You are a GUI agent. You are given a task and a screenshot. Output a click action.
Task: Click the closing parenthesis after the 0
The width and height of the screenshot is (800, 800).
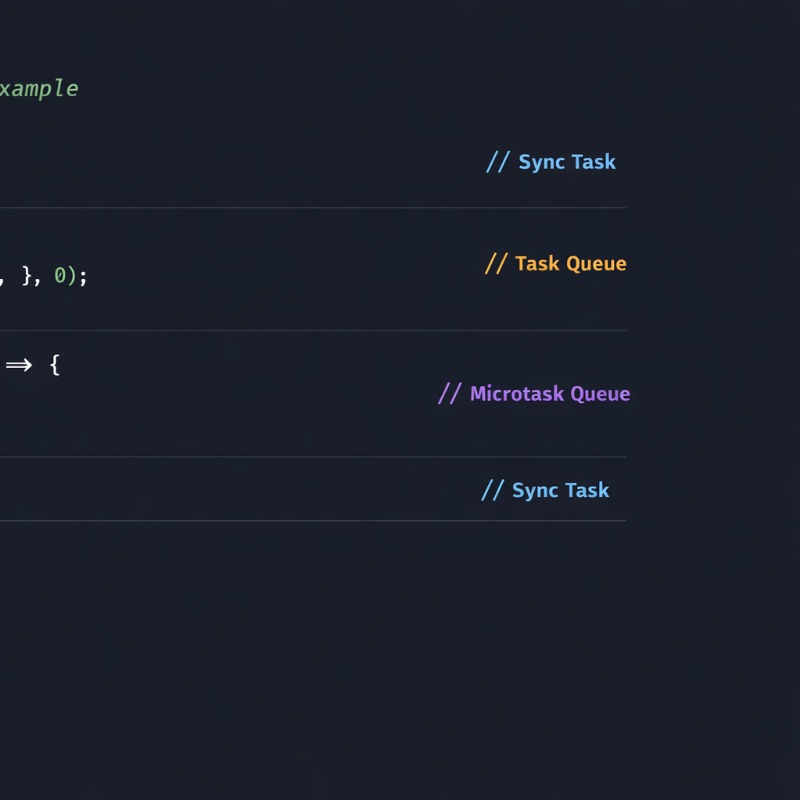tap(72, 276)
